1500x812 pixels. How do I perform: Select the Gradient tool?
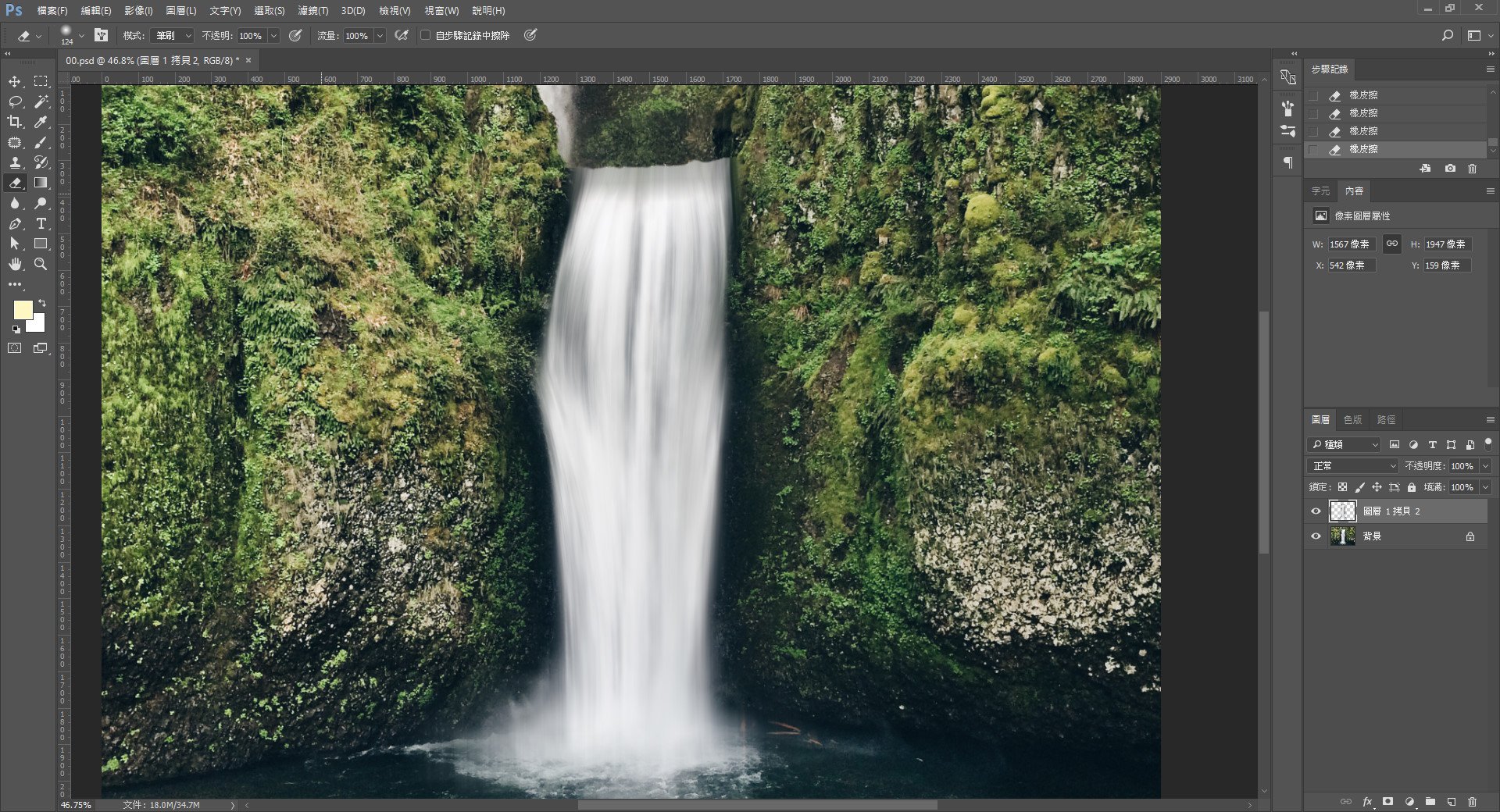coord(41,183)
